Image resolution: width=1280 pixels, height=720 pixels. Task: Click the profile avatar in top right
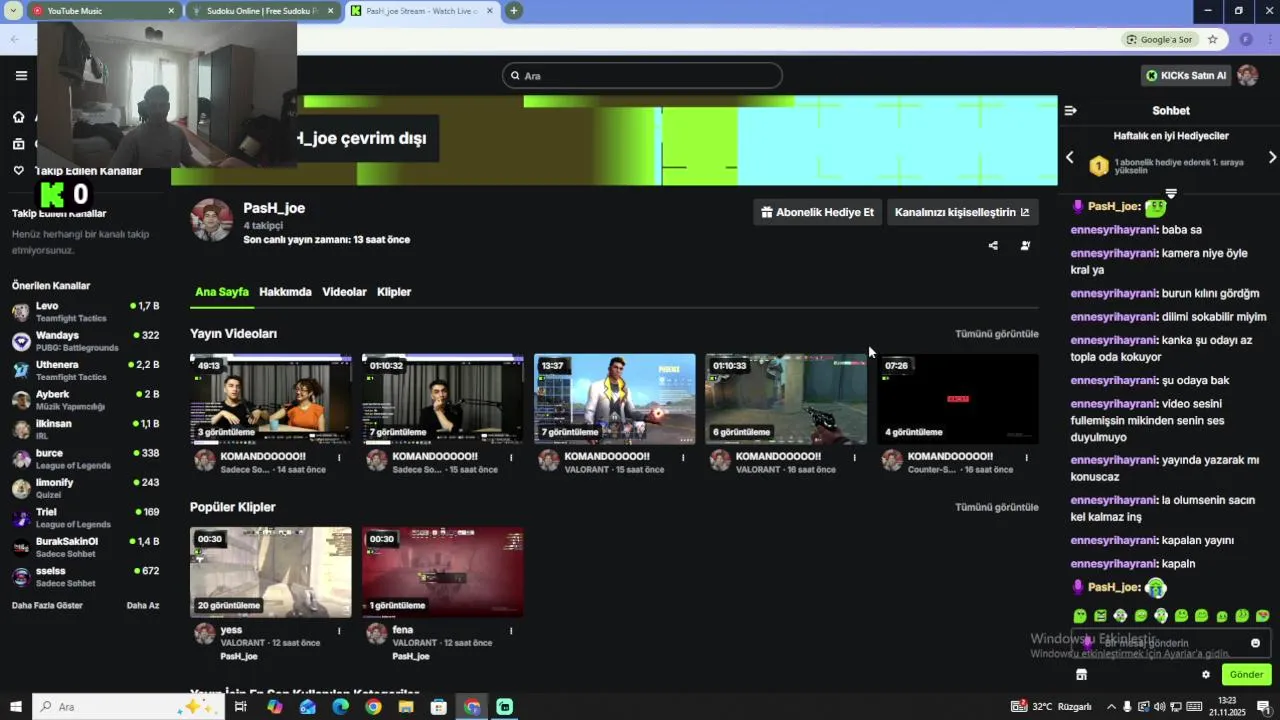click(x=1247, y=75)
